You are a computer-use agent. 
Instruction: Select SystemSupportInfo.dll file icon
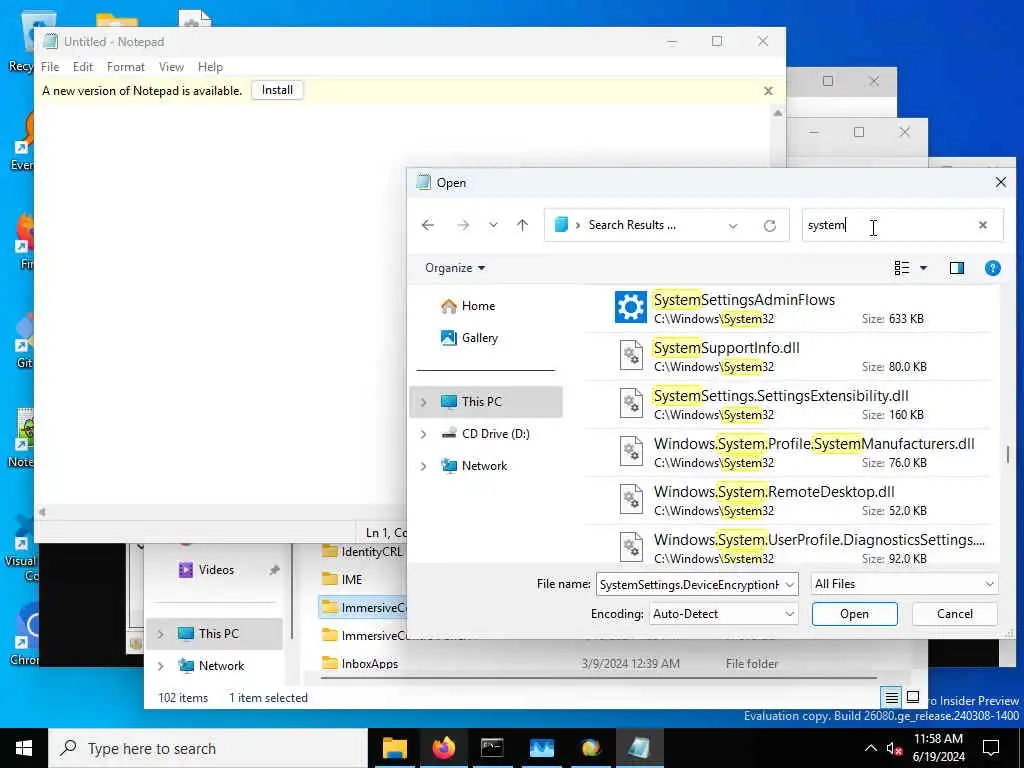point(632,355)
